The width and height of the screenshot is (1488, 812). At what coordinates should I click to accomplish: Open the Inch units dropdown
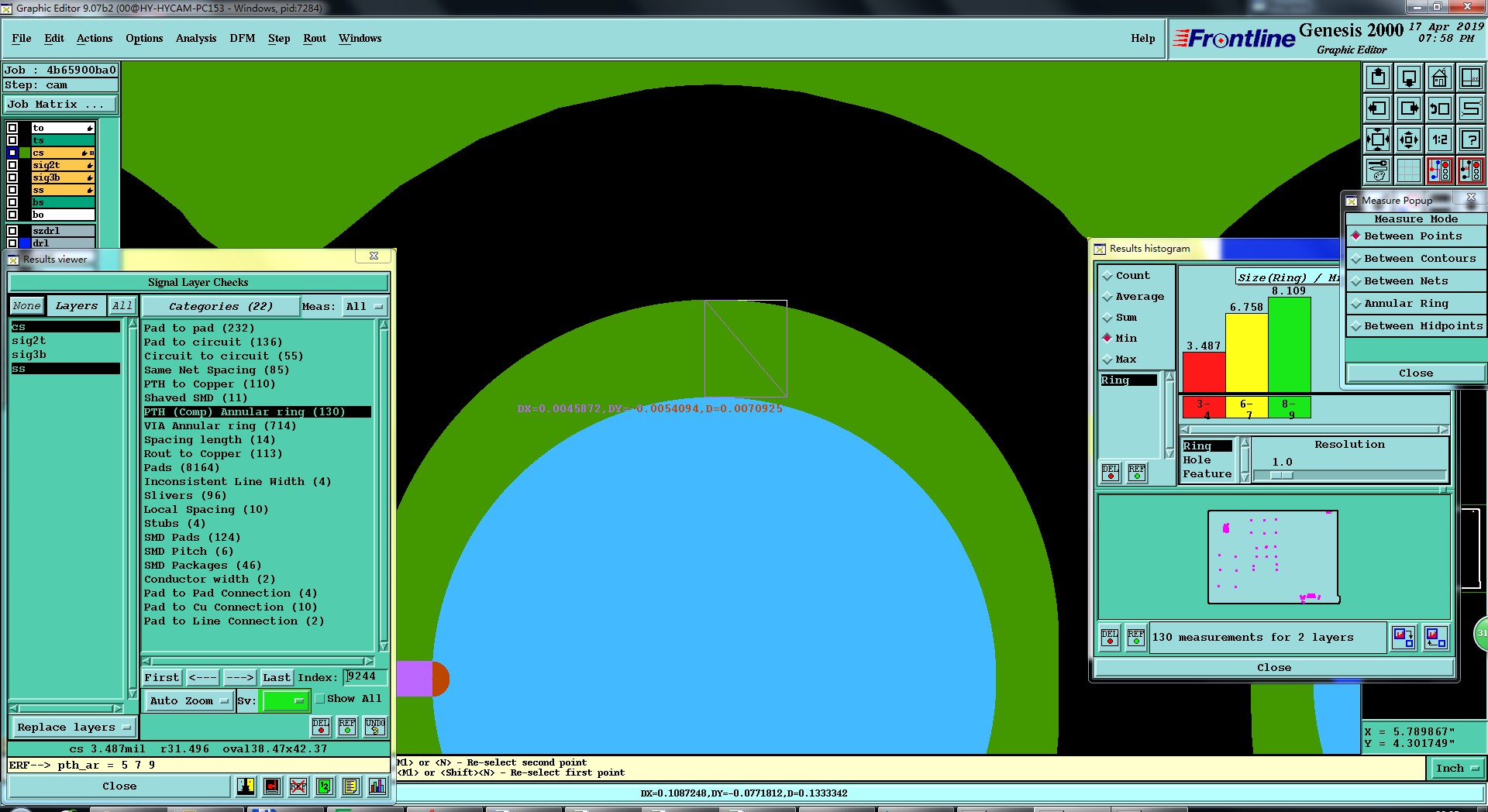1456,769
